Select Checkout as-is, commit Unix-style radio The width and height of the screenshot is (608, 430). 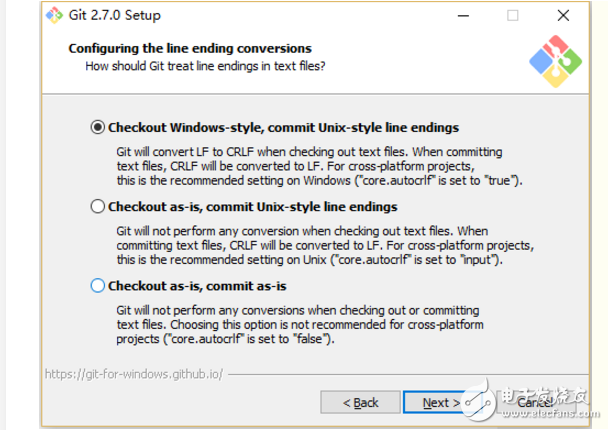click(97, 207)
